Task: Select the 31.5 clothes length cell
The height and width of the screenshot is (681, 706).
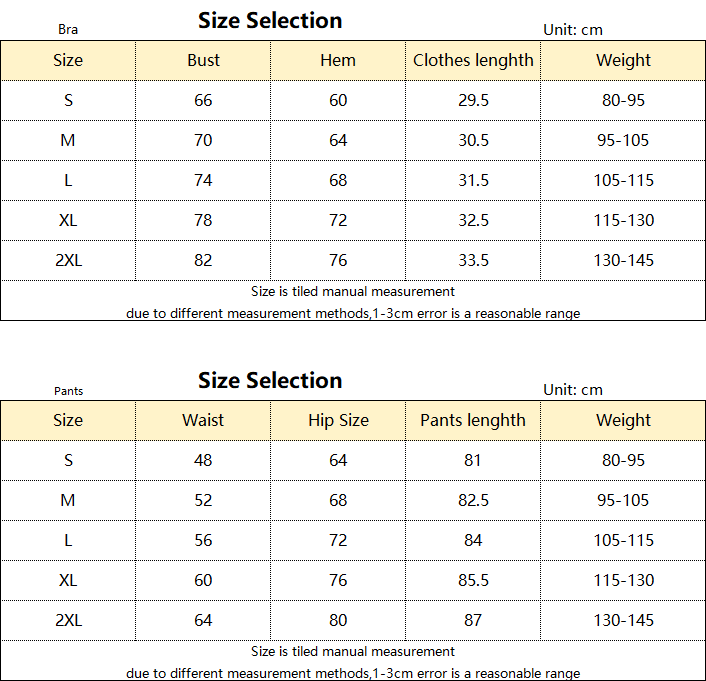Action: tap(473, 180)
